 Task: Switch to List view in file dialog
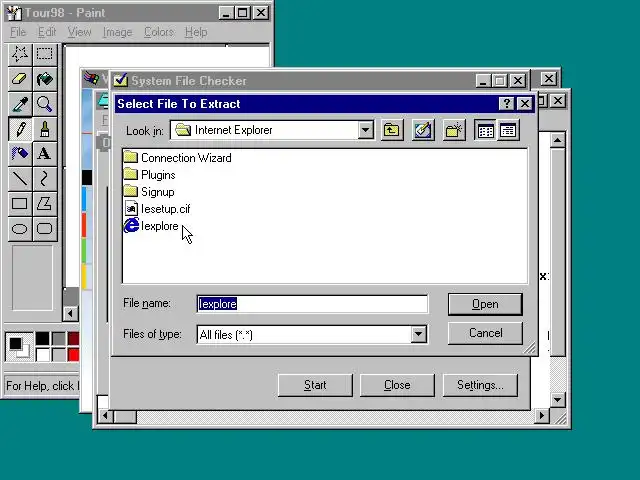tap(485, 131)
